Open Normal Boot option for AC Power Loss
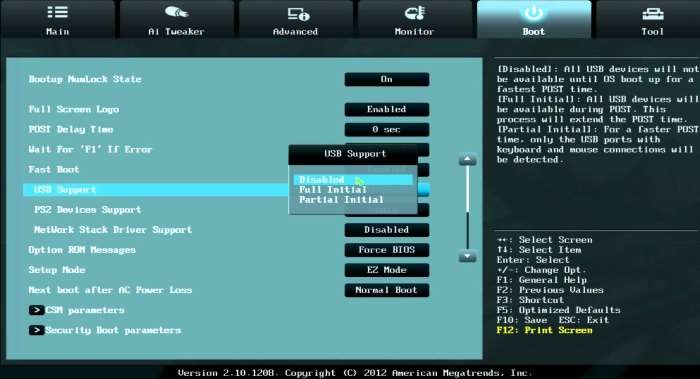This screenshot has height=379, width=700. [387, 290]
